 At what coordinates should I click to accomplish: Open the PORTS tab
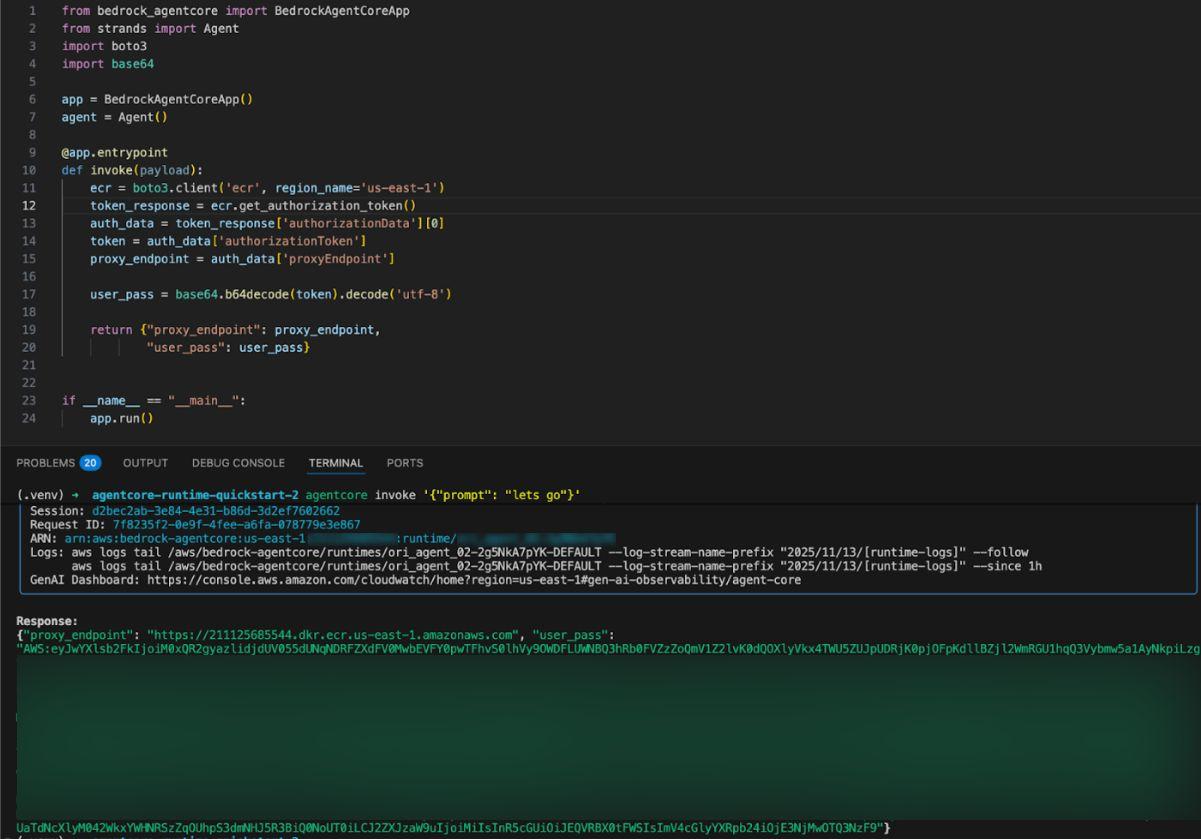[404, 462]
